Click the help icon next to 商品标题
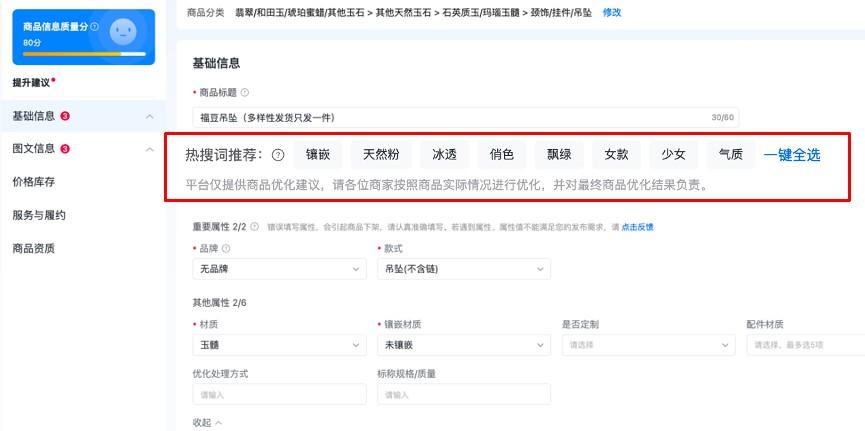The height and width of the screenshot is (431, 865). [x=245, y=92]
